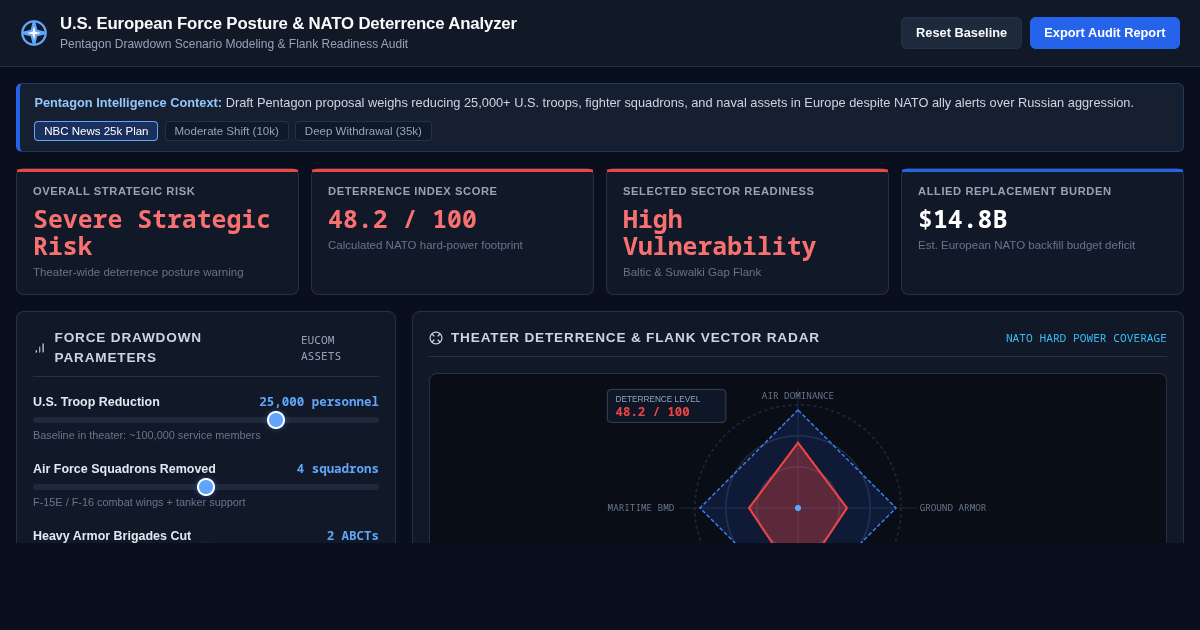Viewport: 1200px width, 630px height.
Task: Click the Force Drawdown bar-chart icon
Action: pos(40,348)
